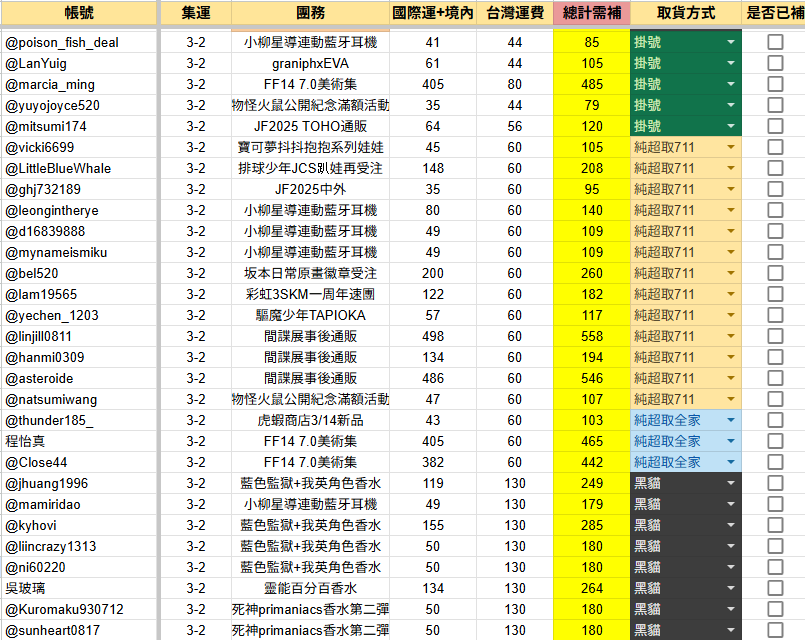Image resolution: width=805 pixels, height=640 pixels.
Task: Open pickup method dropdown for @ghj732189
Action: [731, 189]
